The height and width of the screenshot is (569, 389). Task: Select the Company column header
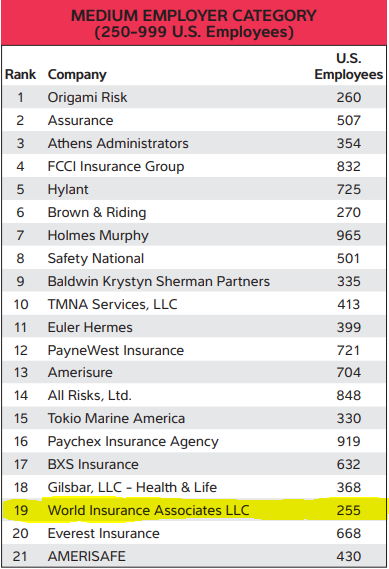point(77,75)
